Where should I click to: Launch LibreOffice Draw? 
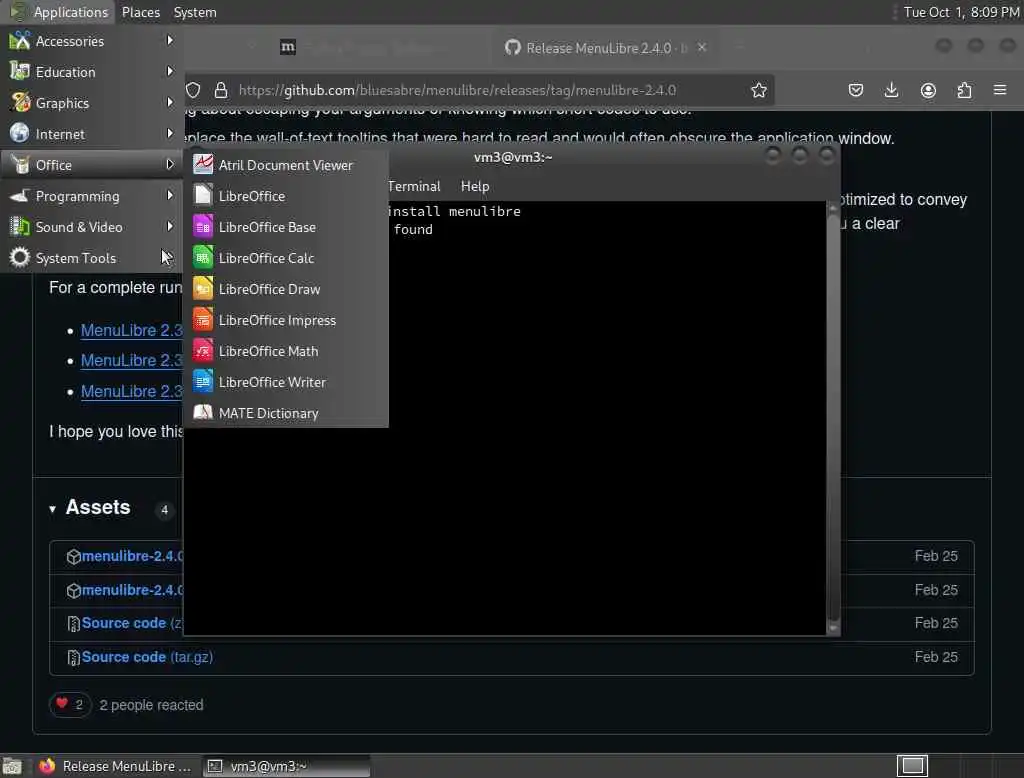(x=286, y=289)
